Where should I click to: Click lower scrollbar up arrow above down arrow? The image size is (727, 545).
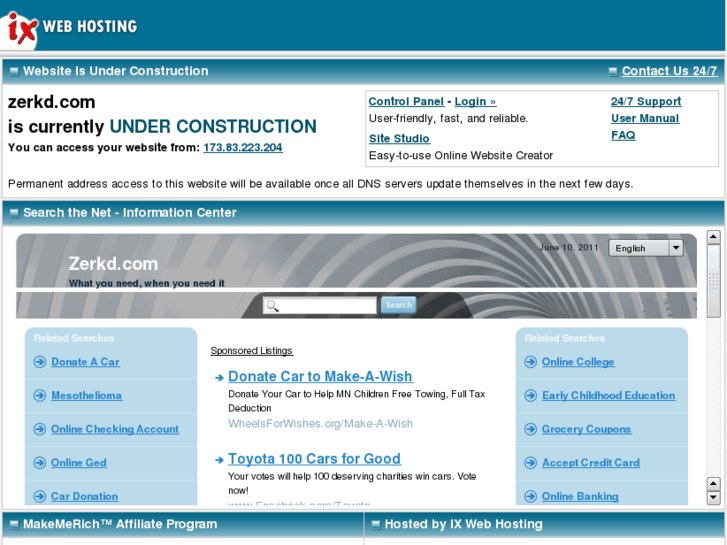(714, 484)
